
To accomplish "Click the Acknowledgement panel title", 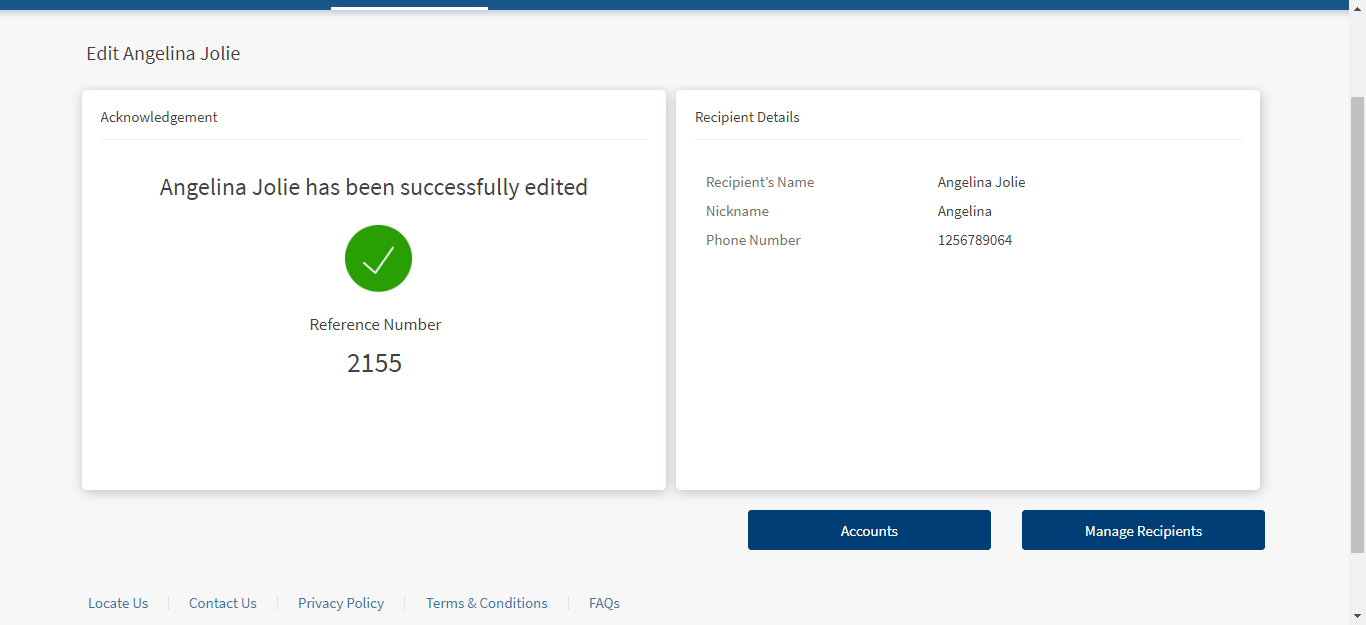I will coord(159,117).
